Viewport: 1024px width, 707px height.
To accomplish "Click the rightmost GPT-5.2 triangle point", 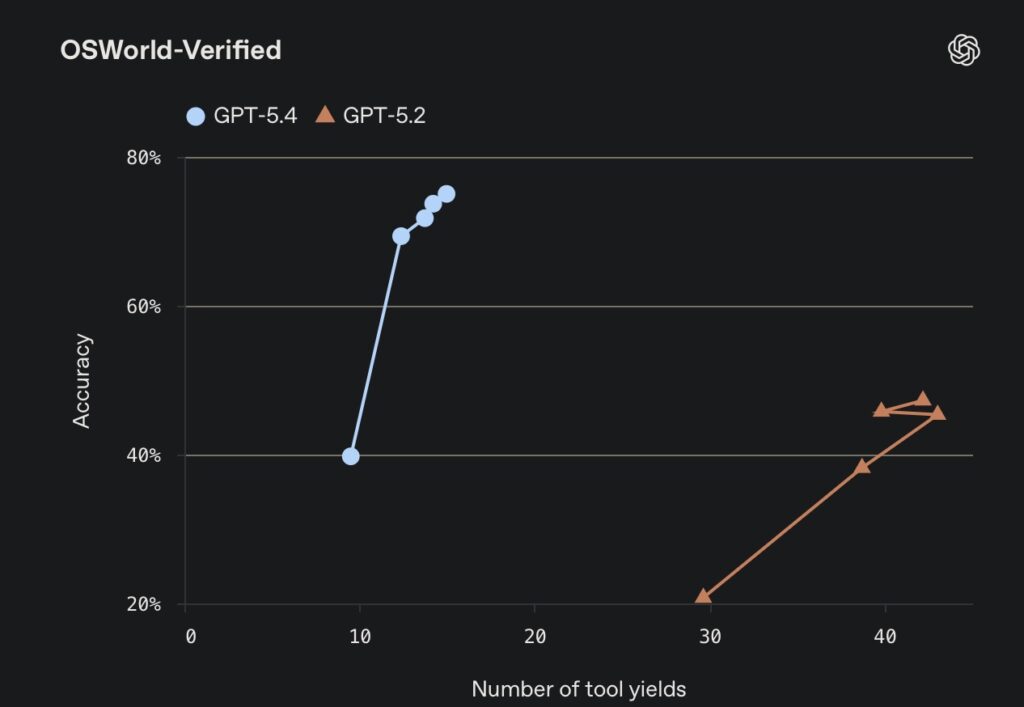I will [x=938, y=413].
